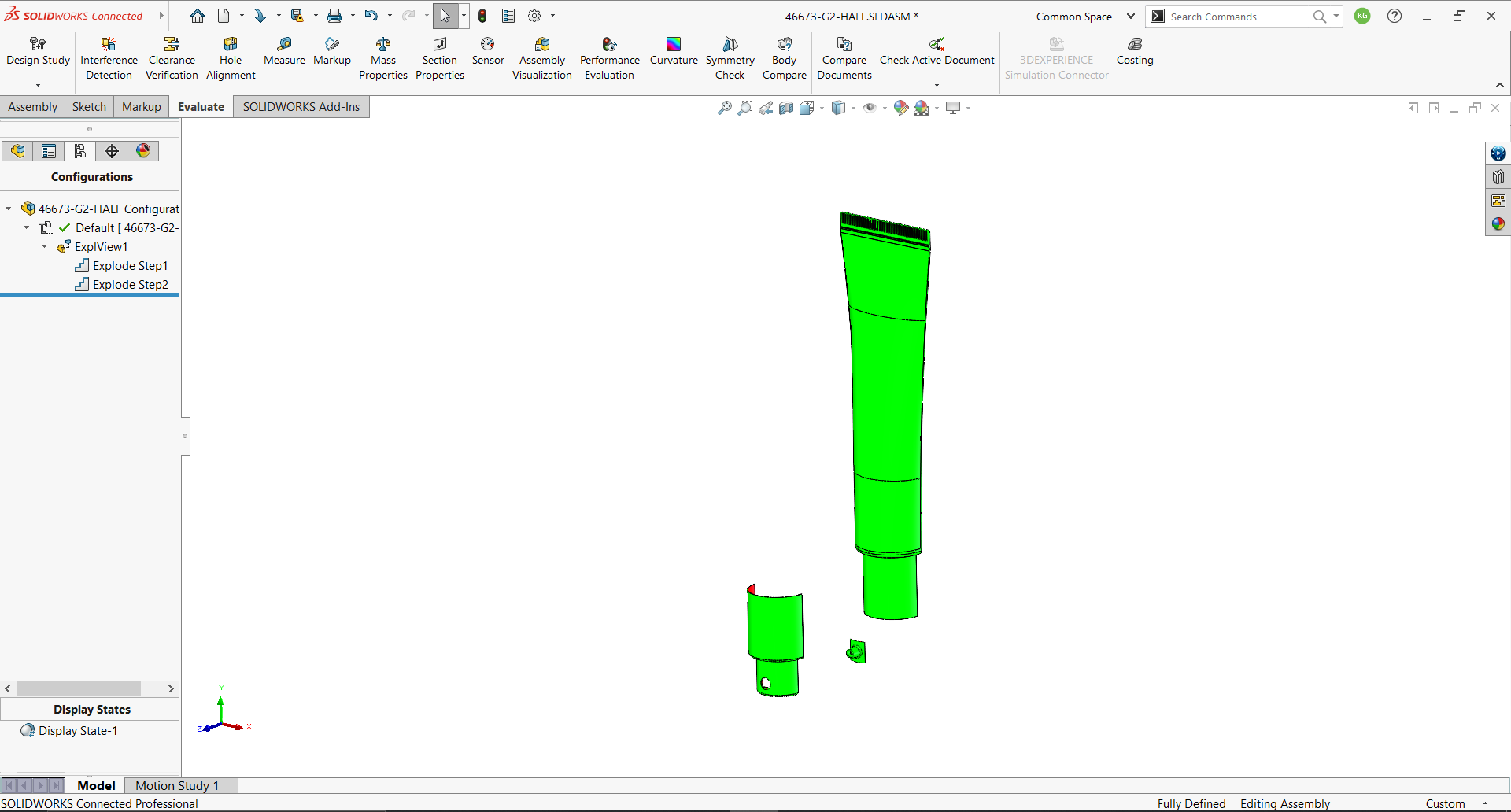Open the Section View tool
Image resolution: width=1511 pixels, height=812 pixels.
(x=786, y=108)
